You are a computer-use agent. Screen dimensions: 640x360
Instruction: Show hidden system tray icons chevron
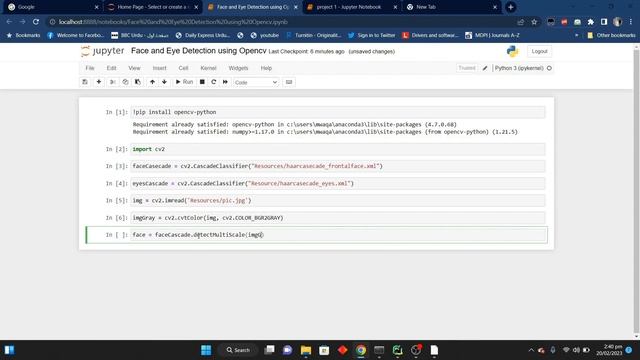coord(531,350)
